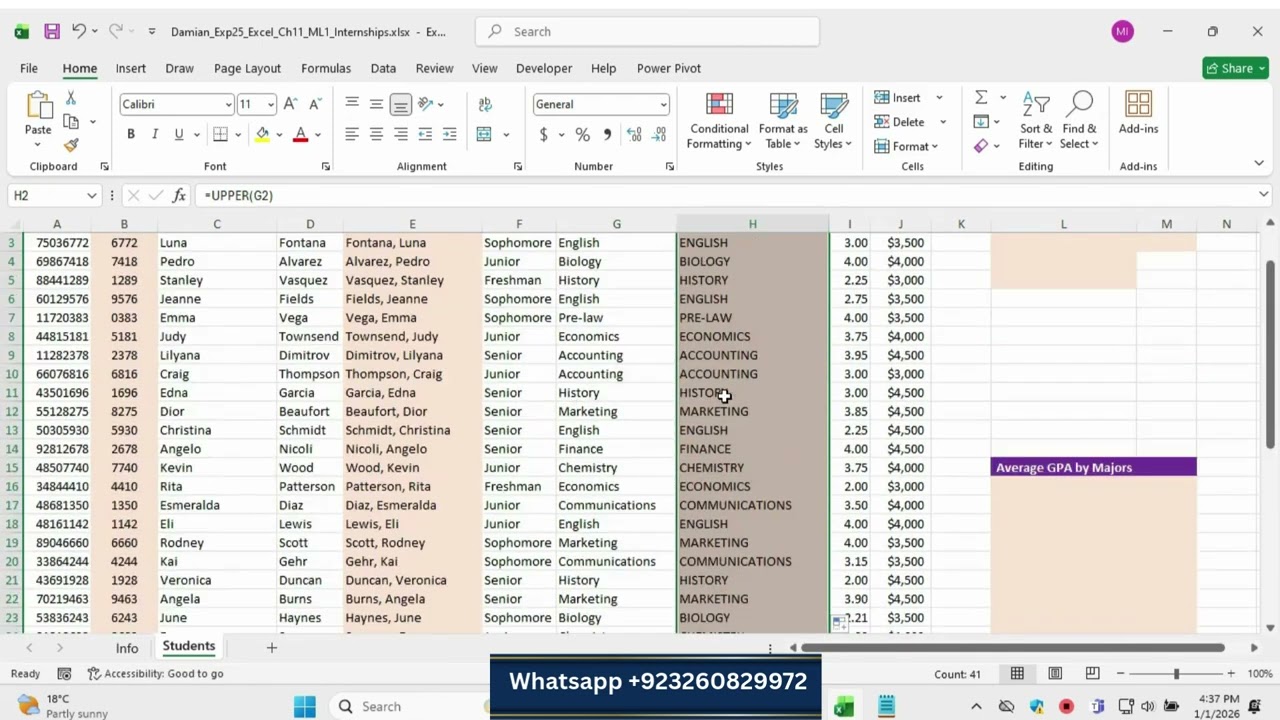Toggle Bottom Align in Alignment group
This screenshot has width=1280, height=720.
pos(400,104)
